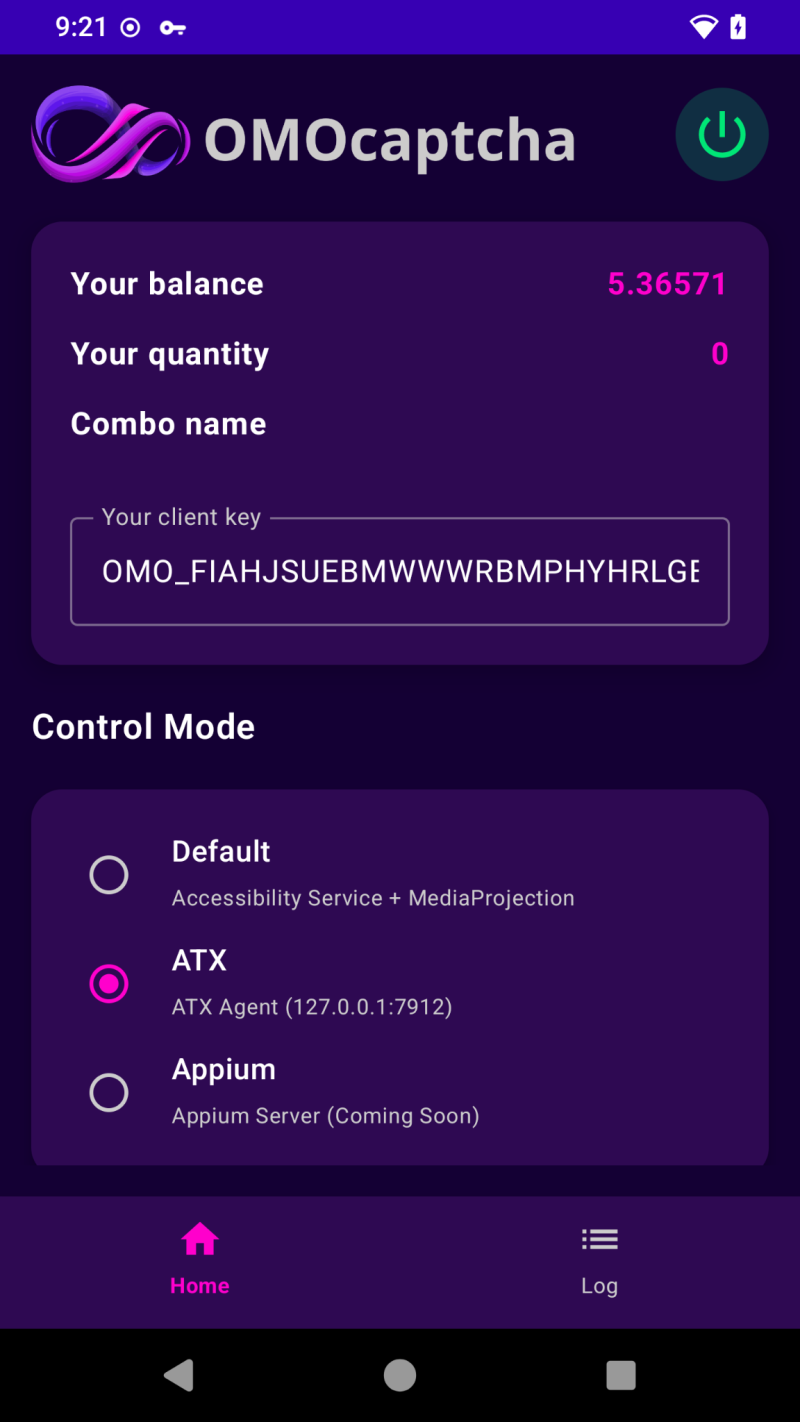Click the balance value 5.36571
Viewport: 800px width, 1422px height.
click(667, 284)
